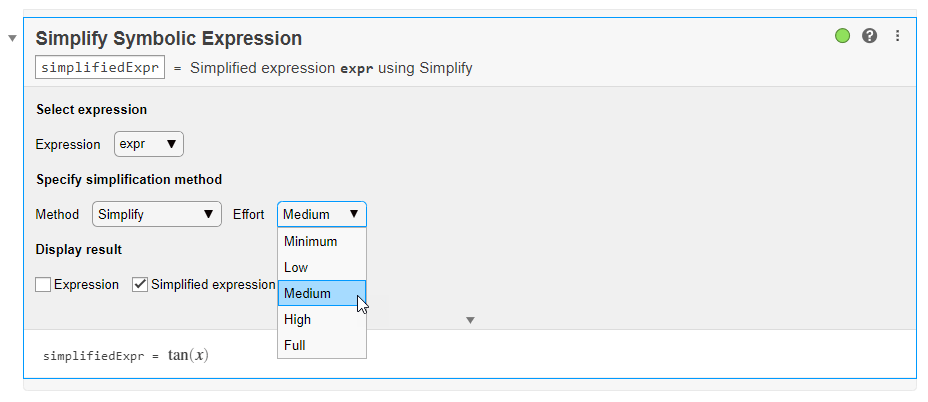Collapse the task using left triangle
Viewport: 928px width, 402px height.
click(x=12, y=38)
